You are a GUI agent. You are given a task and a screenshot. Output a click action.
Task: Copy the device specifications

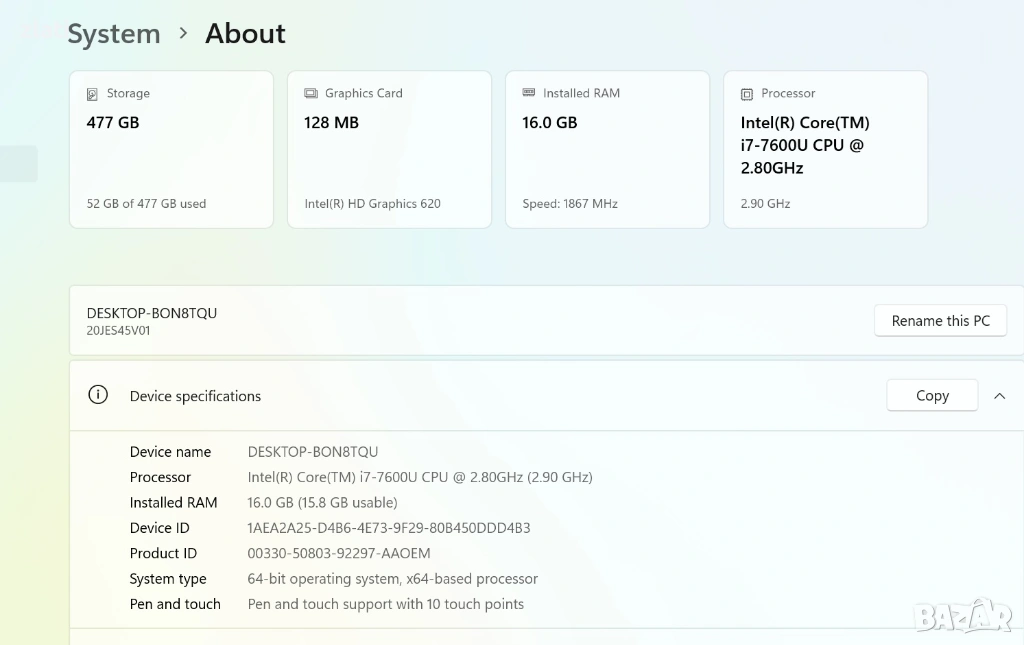click(931, 395)
